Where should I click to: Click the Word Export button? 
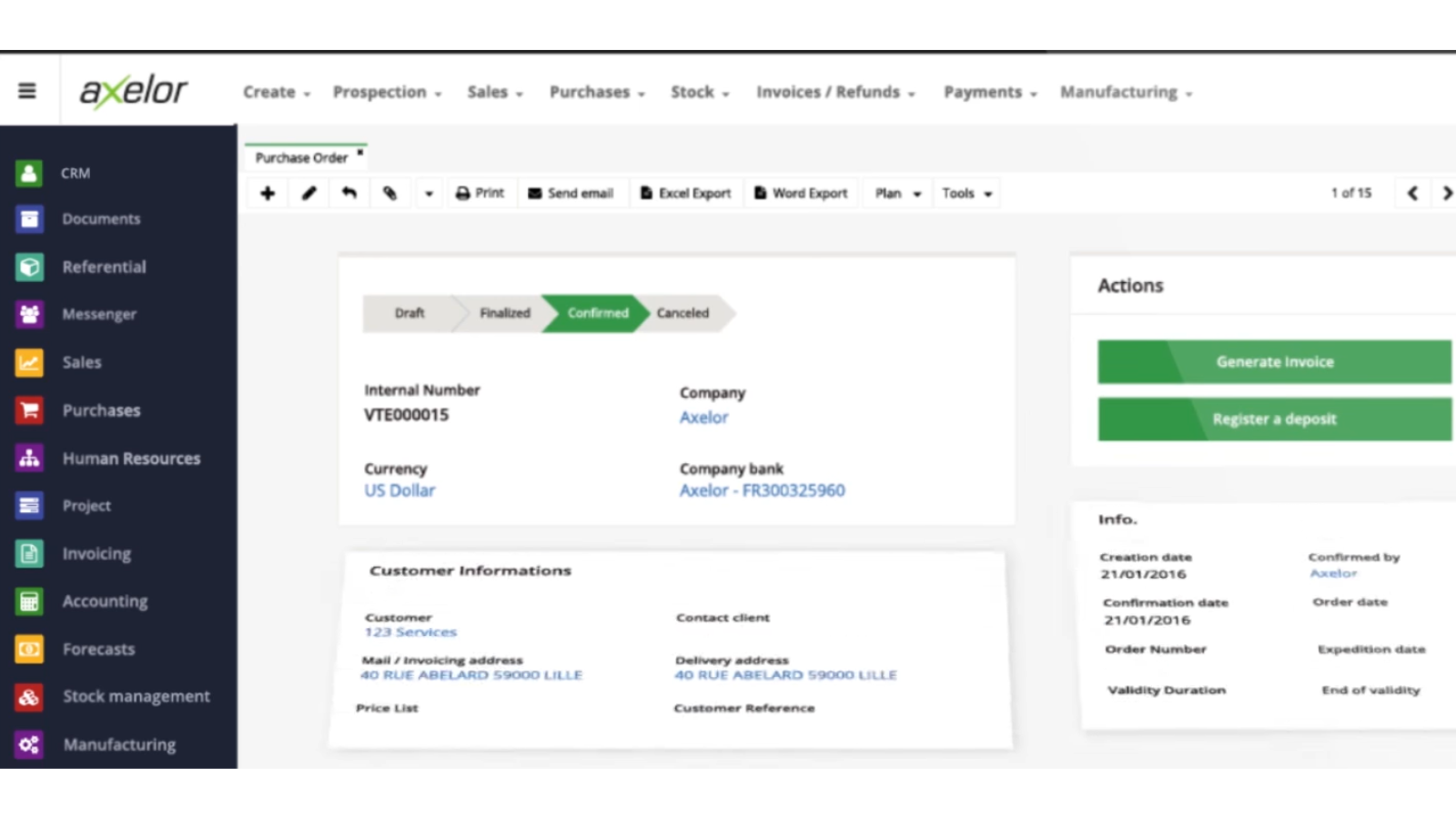801,193
